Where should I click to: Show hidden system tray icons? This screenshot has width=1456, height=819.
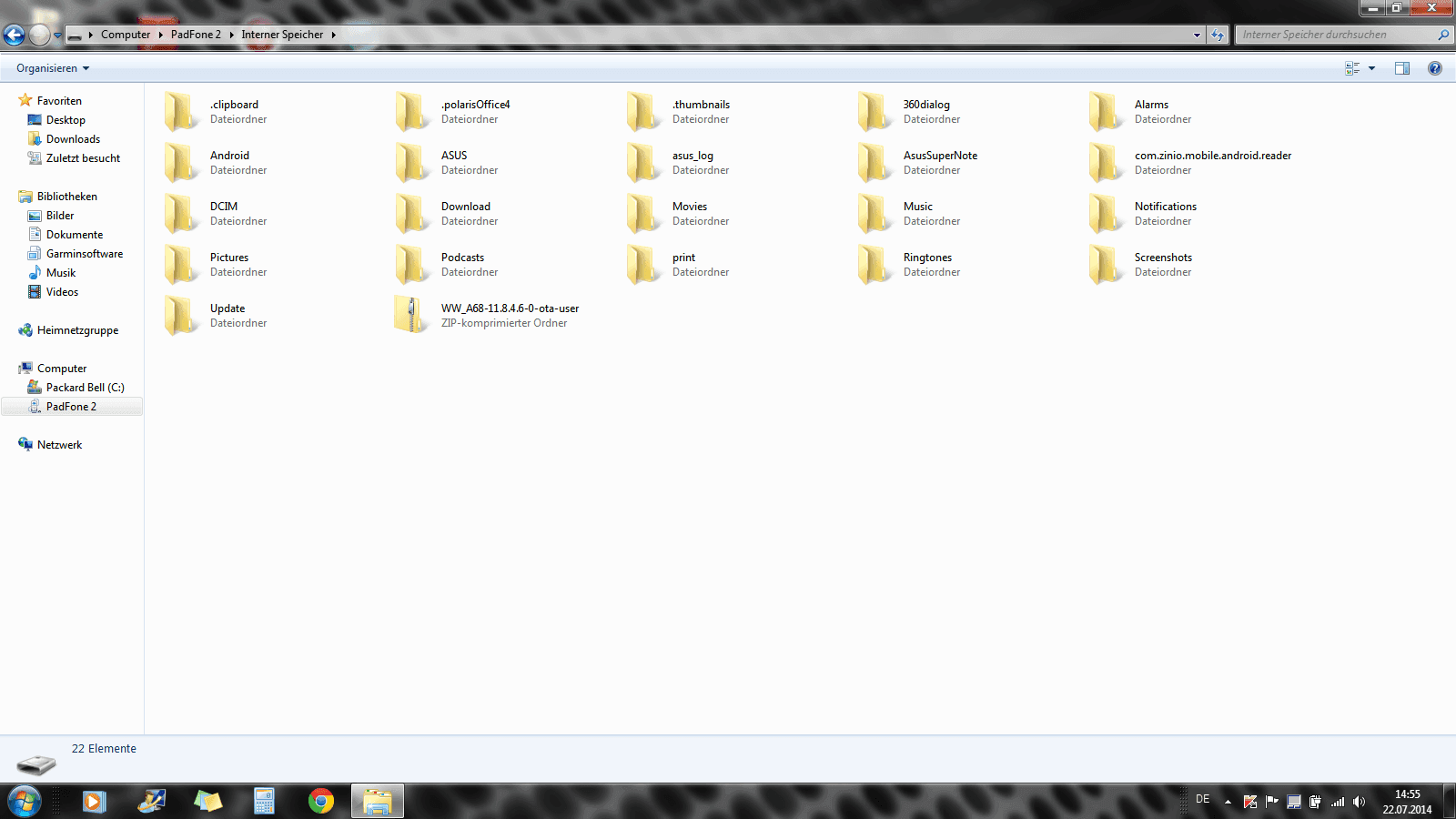(x=1228, y=802)
